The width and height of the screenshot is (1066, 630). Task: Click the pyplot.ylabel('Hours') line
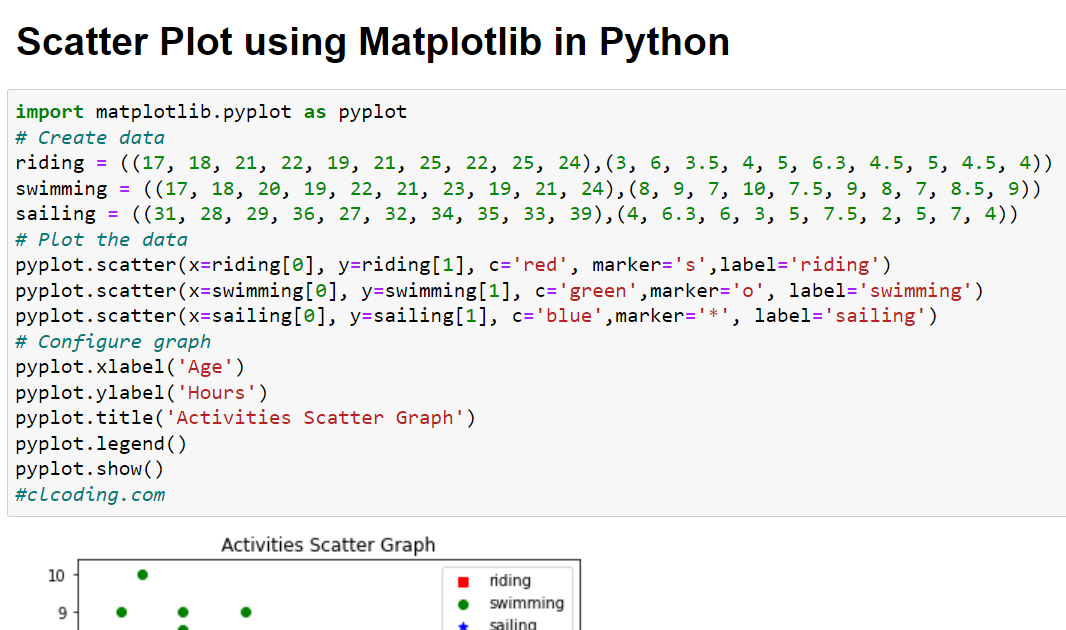141,393
